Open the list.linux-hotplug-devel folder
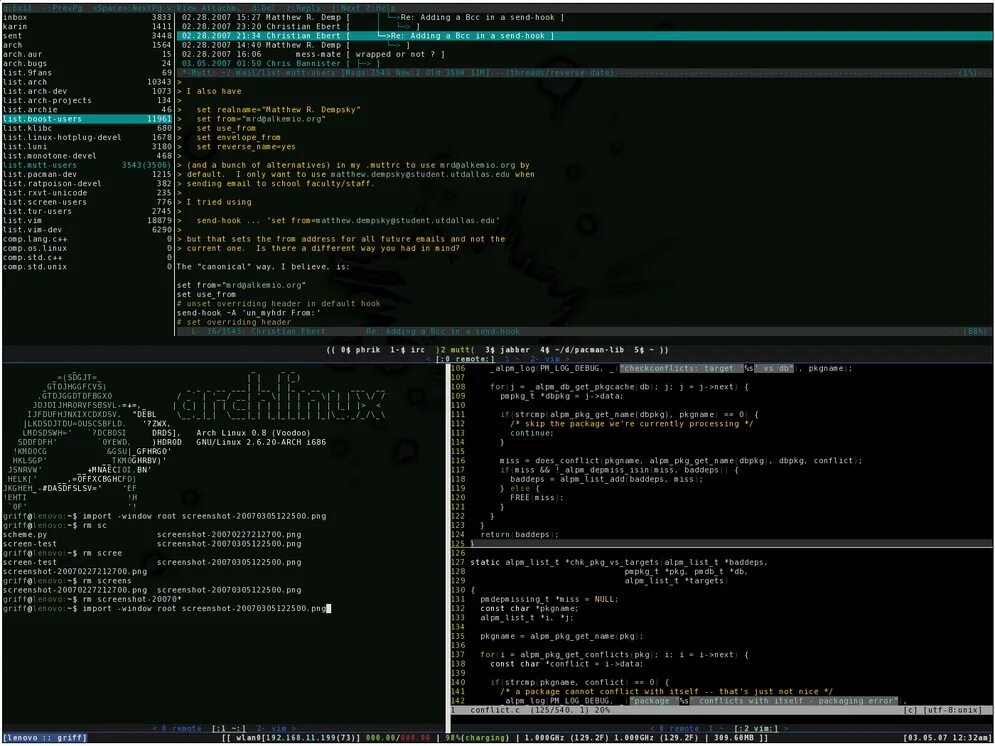This screenshot has height=746, width=995. pos(88,137)
